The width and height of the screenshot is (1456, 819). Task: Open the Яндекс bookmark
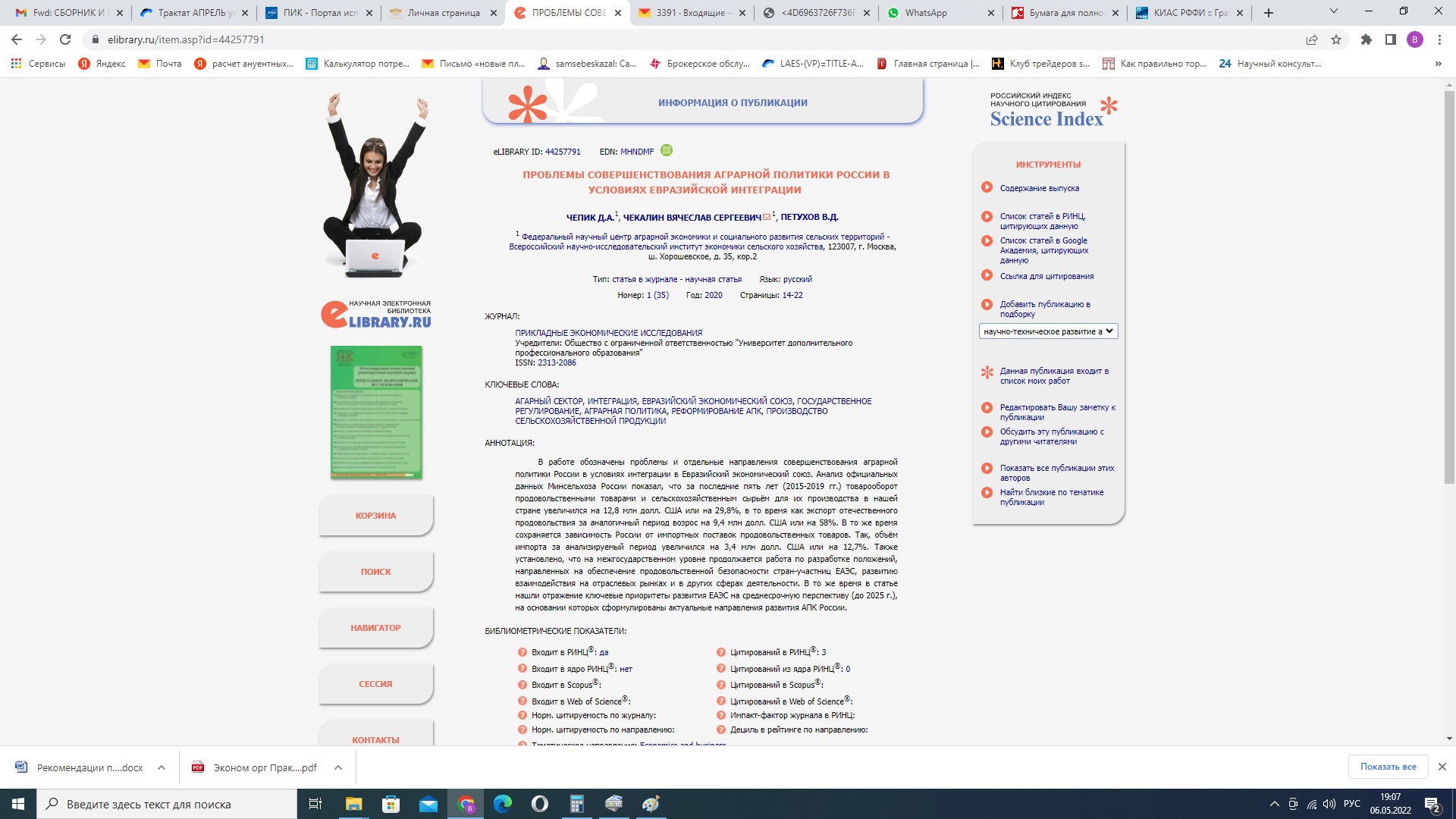[102, 64]
